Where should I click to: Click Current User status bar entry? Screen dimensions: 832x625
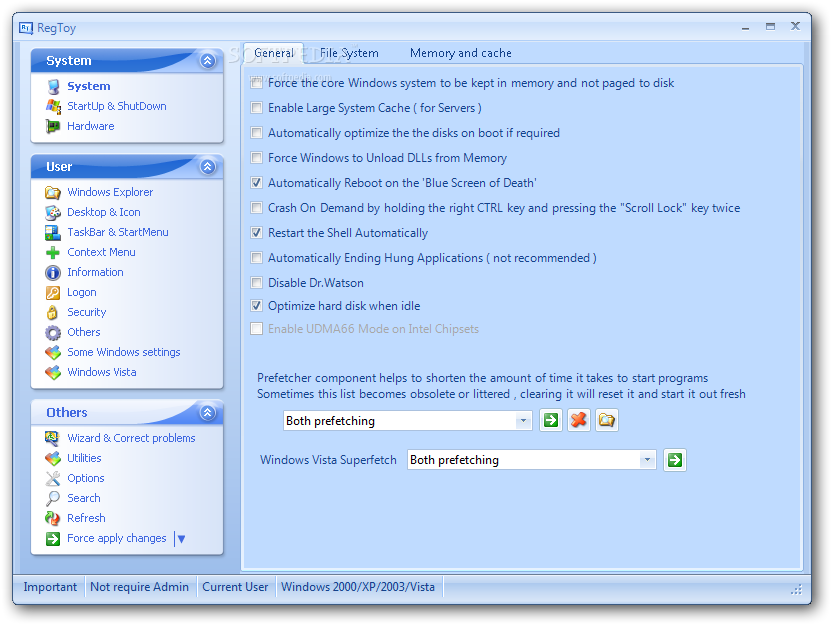235,587
